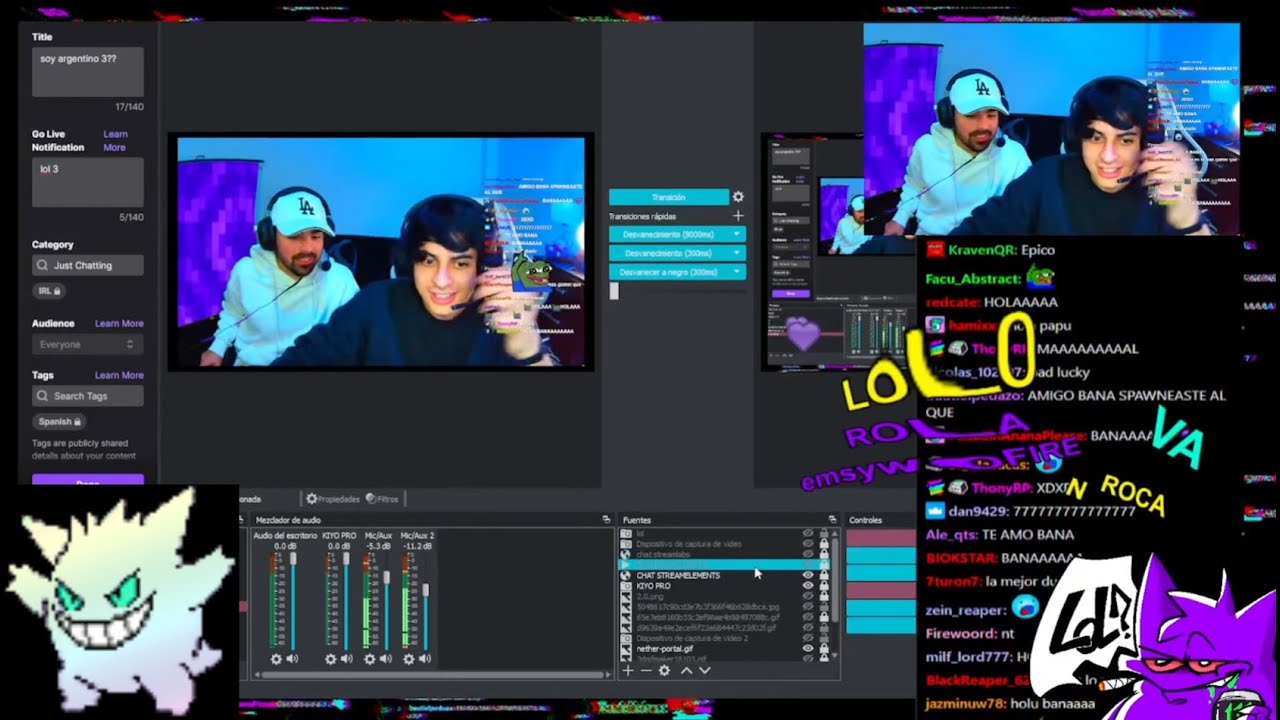1280x720 pixels.
Task: Open KIYO PRO audio settings gear
Action: [331, 659]
